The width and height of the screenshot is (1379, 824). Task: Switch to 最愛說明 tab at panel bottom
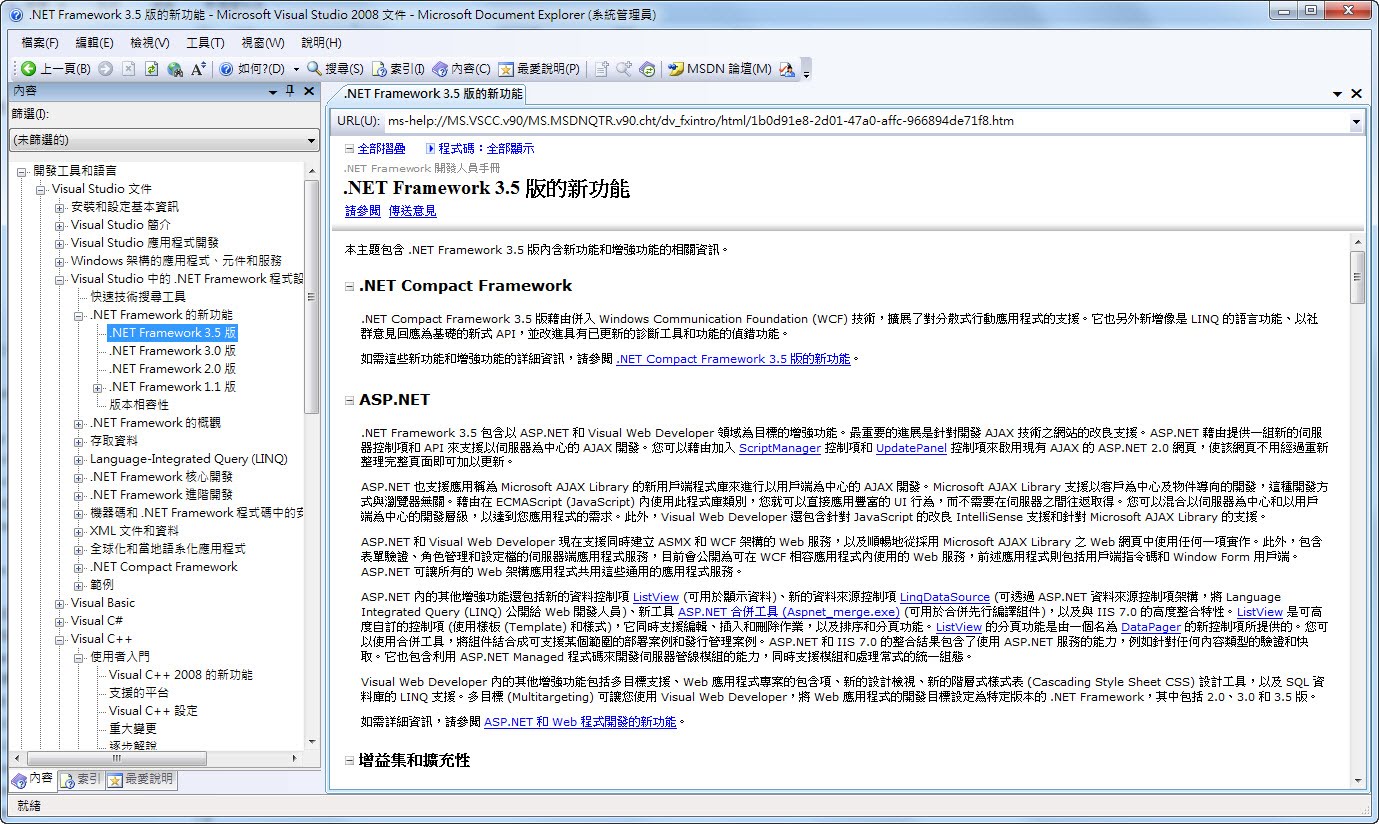[x=141, y=780]
